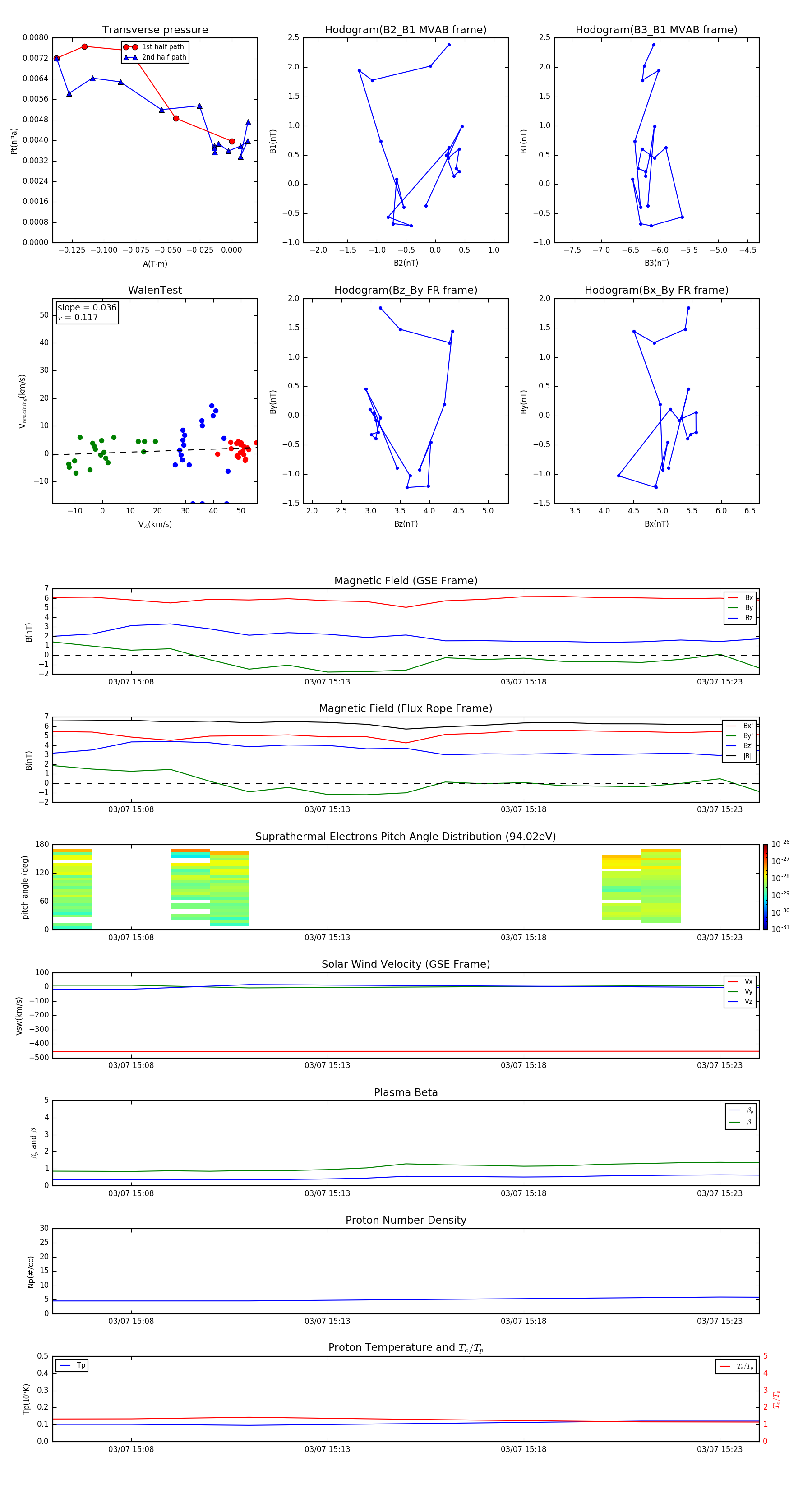The image size is (812, 1489).
Task: Select the Bz' entry in Flux Rope legend
Action: point(740,746)
